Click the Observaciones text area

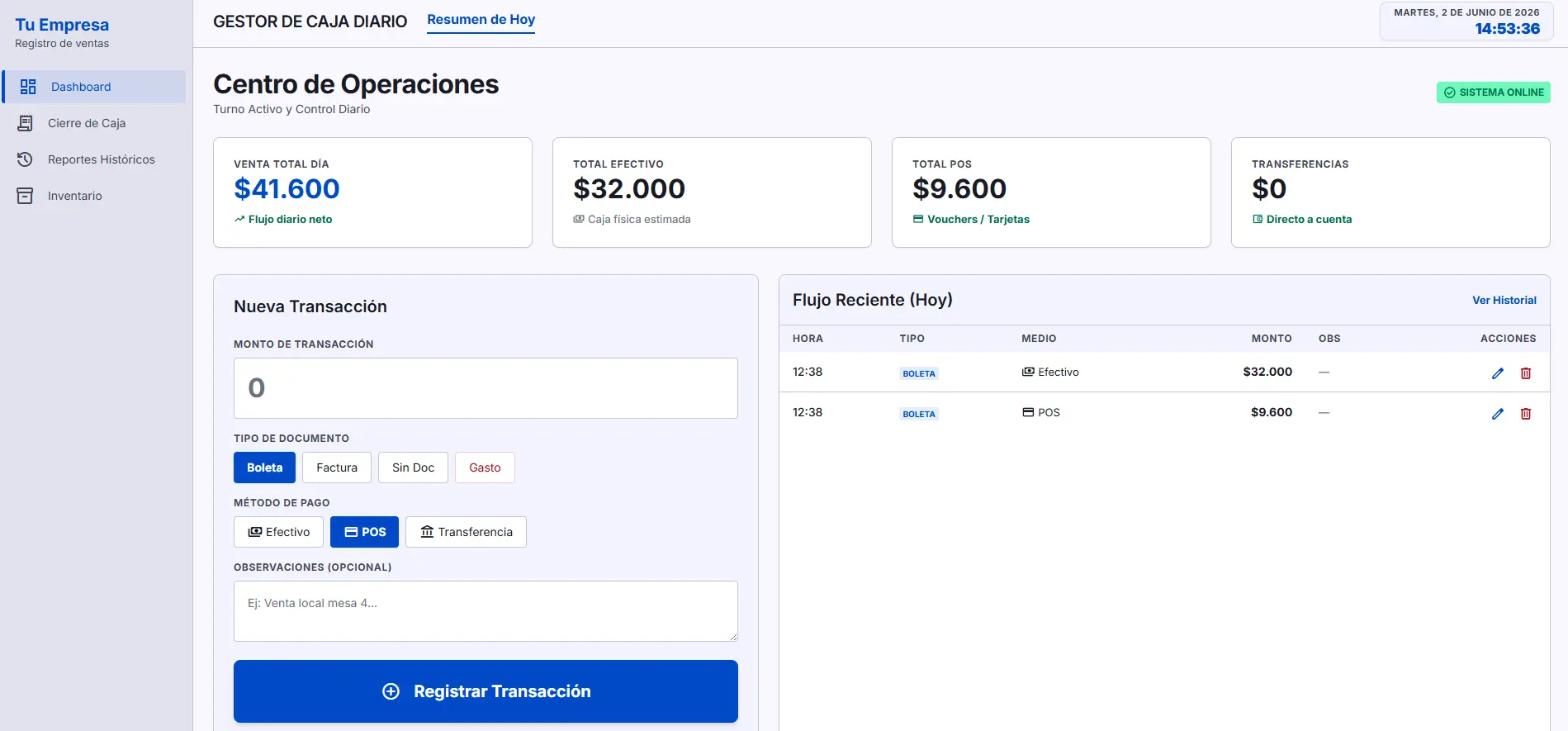486,611
